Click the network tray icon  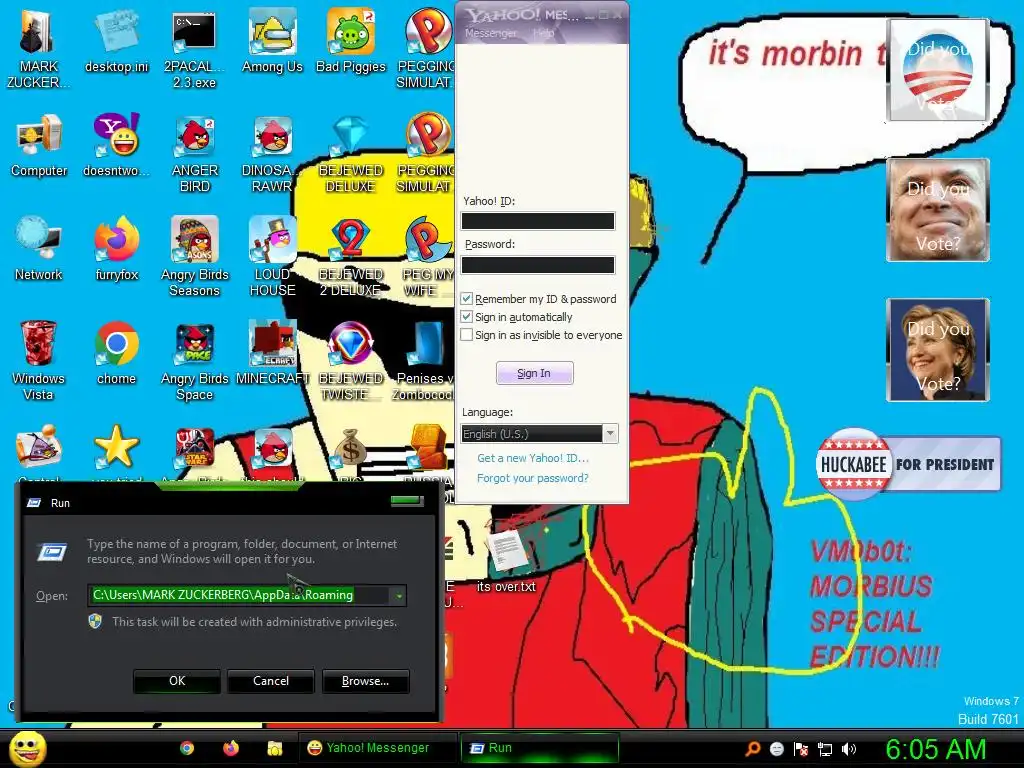(825, 749)
